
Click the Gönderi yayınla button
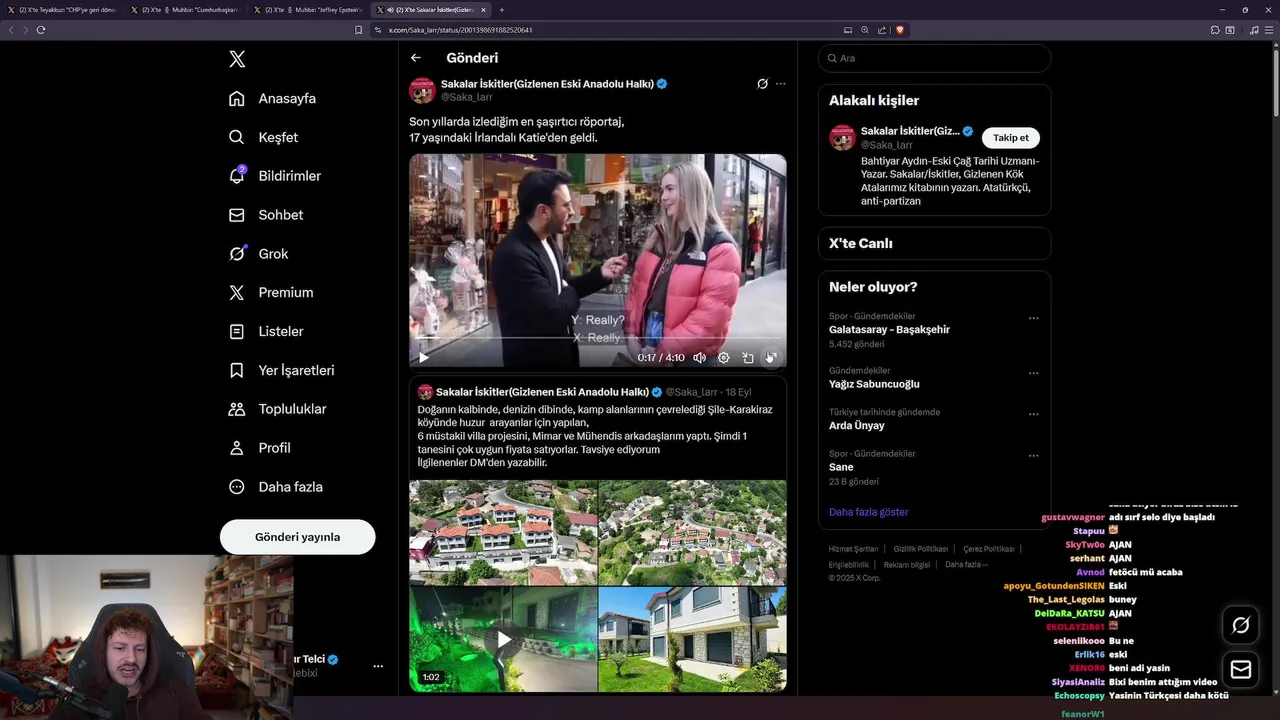click(x=298, y=537)
